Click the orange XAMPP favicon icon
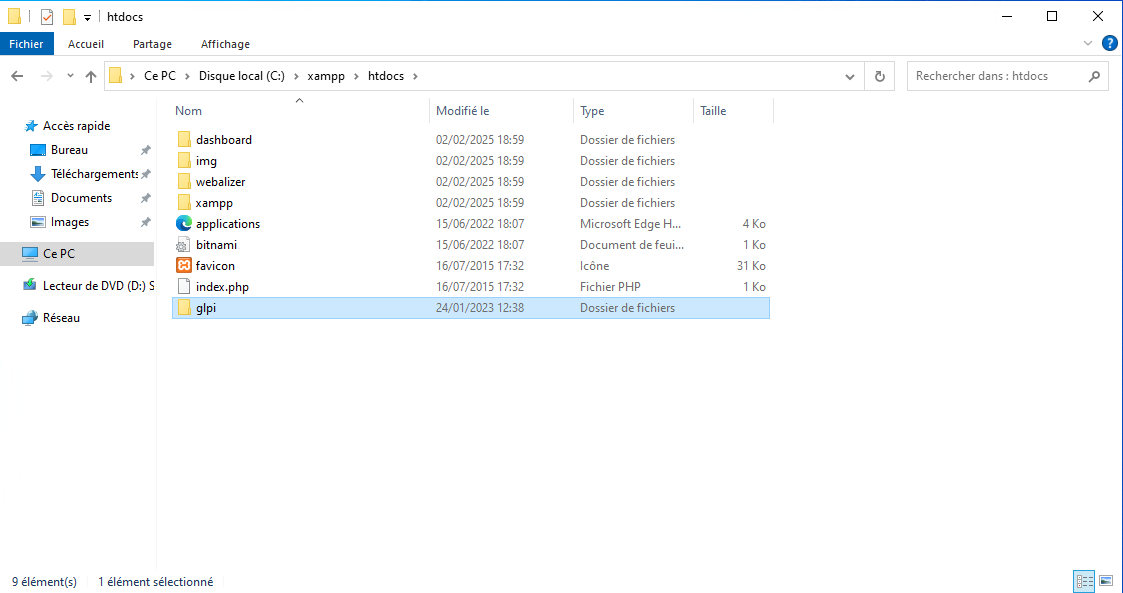Viewport: 1123px width, 593px height. pos(184,266)
